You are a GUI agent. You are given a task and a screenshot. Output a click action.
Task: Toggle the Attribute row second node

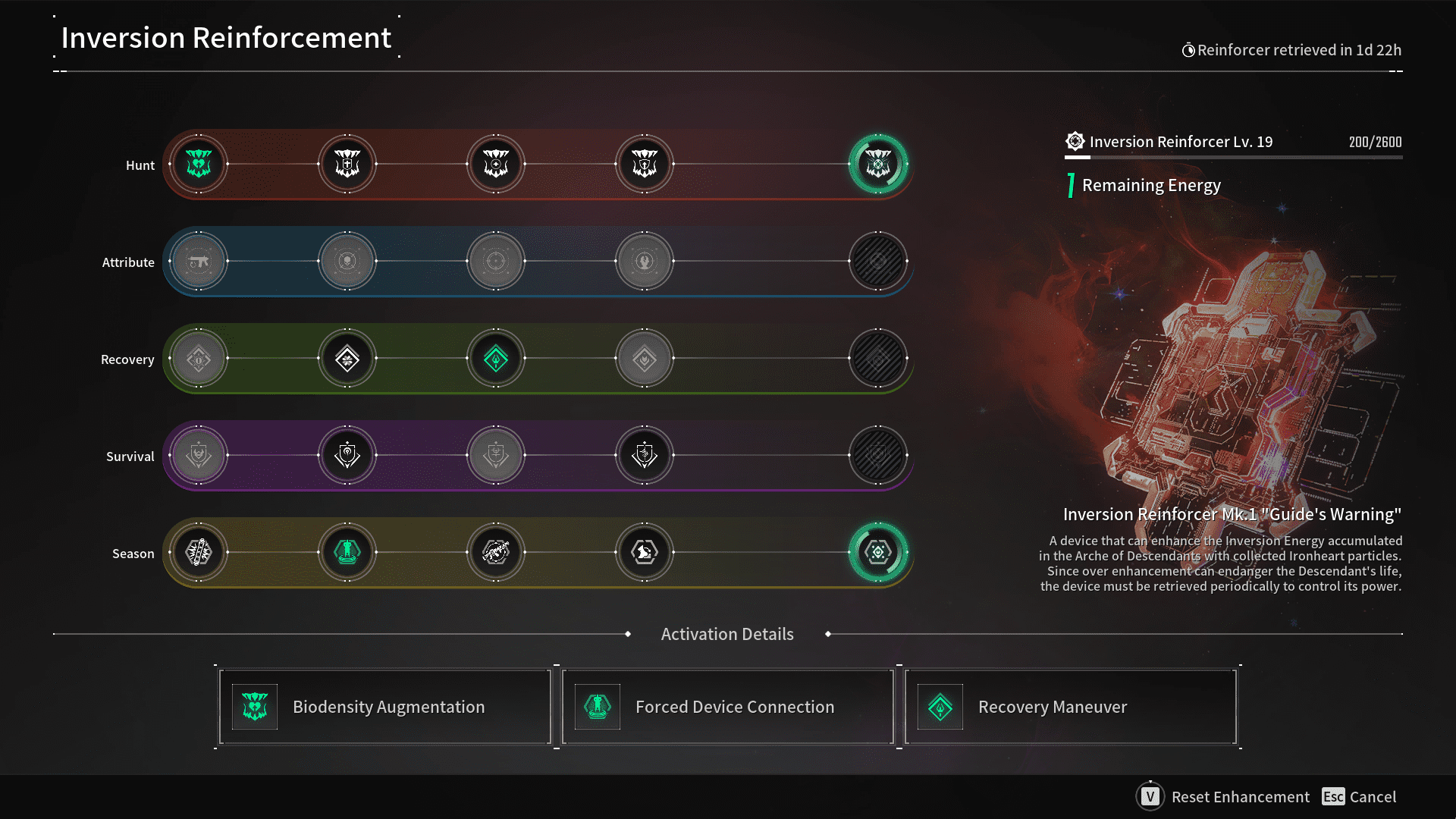pos(346,261)
